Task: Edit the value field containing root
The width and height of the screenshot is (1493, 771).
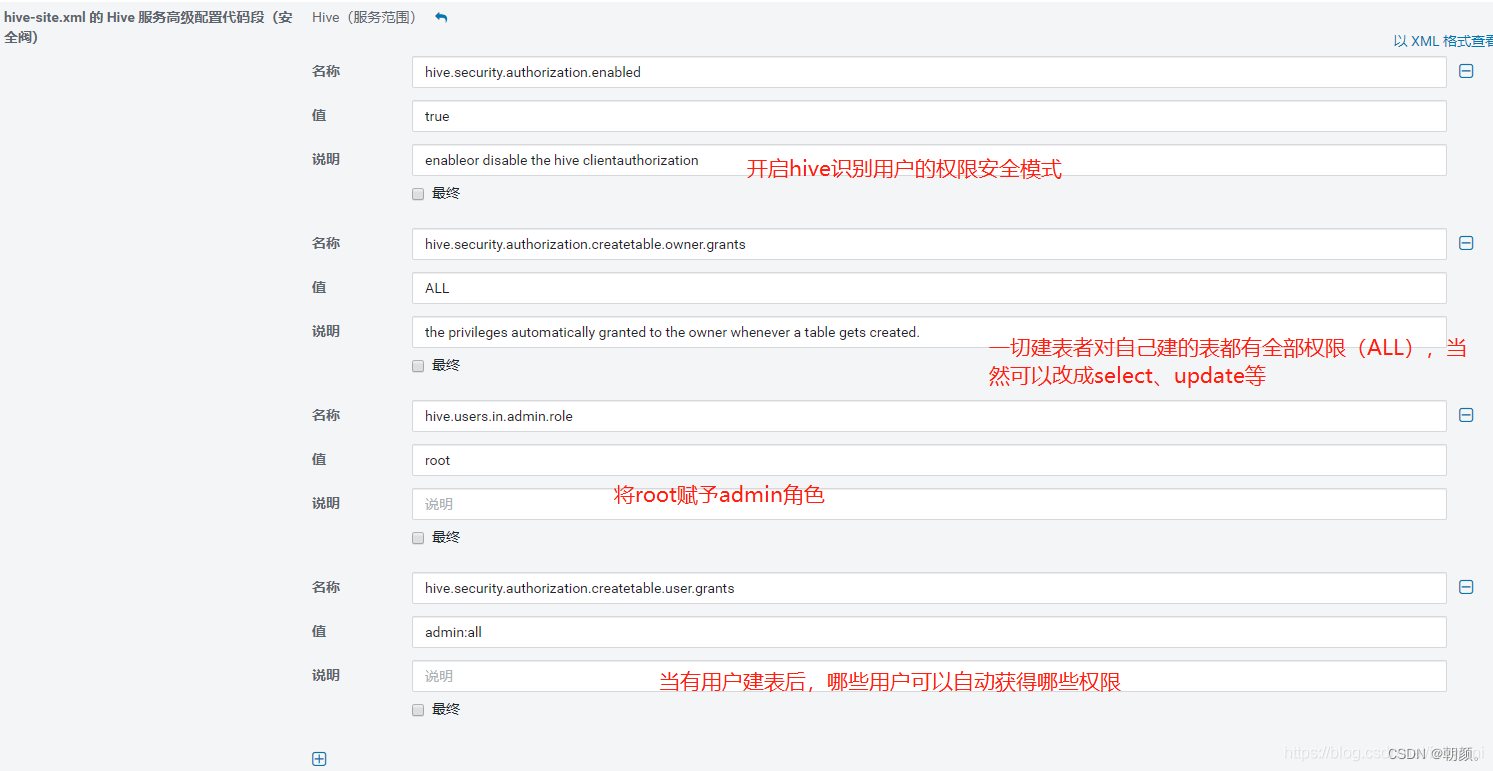Action: [x=929, y=460]
